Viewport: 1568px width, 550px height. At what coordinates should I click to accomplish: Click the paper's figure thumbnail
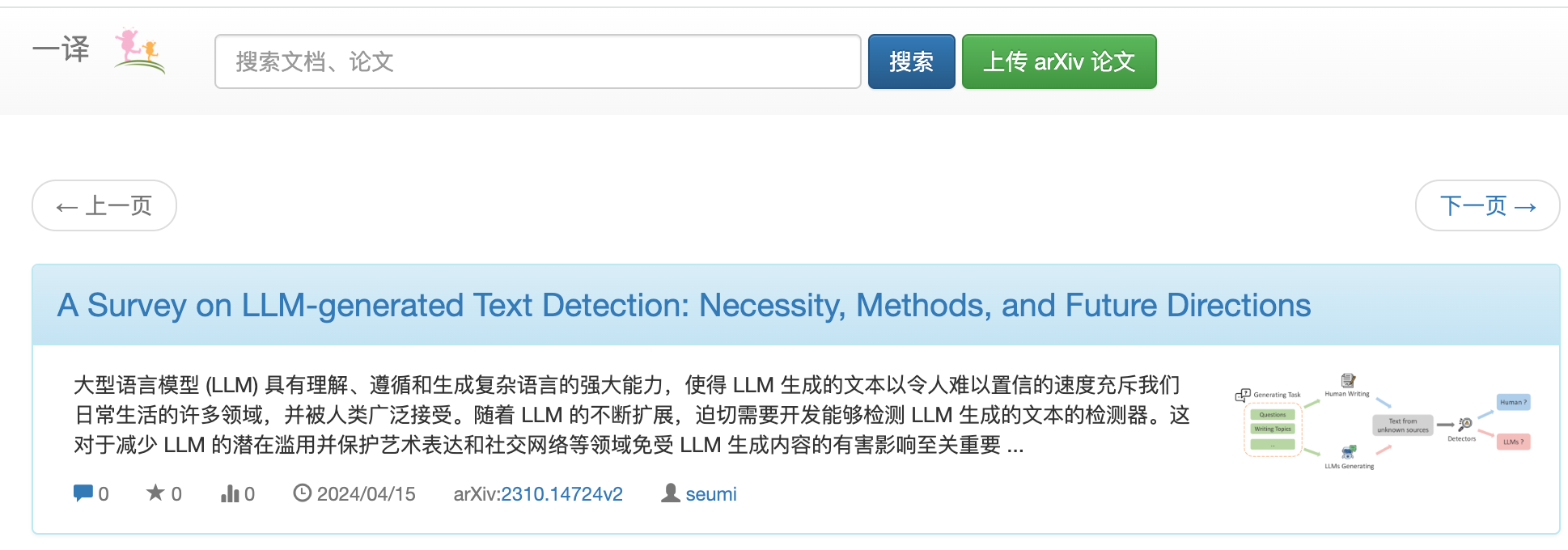[1383, 422]
